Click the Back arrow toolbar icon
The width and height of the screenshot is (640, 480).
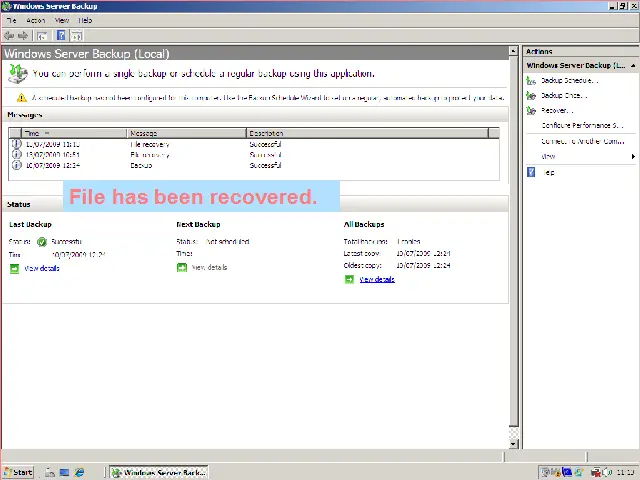click(x=9, y=36)
